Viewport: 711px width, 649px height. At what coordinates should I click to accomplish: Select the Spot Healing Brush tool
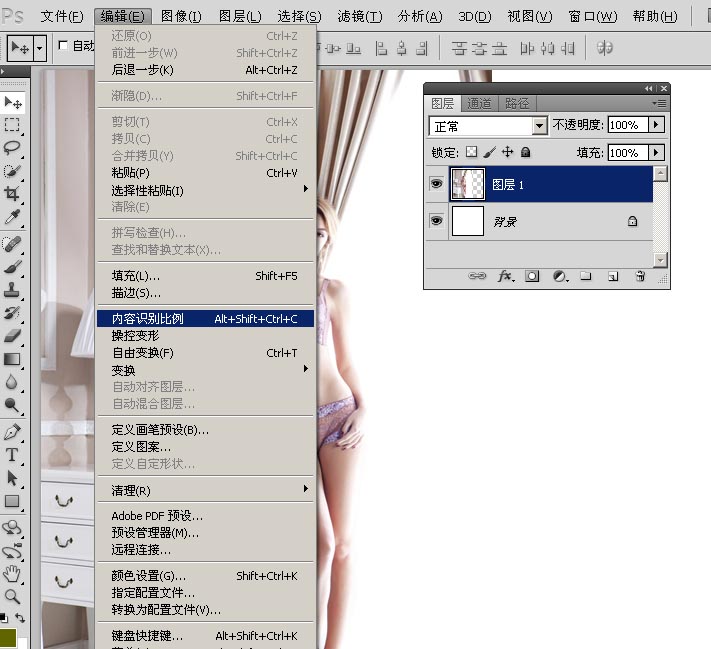12,244
